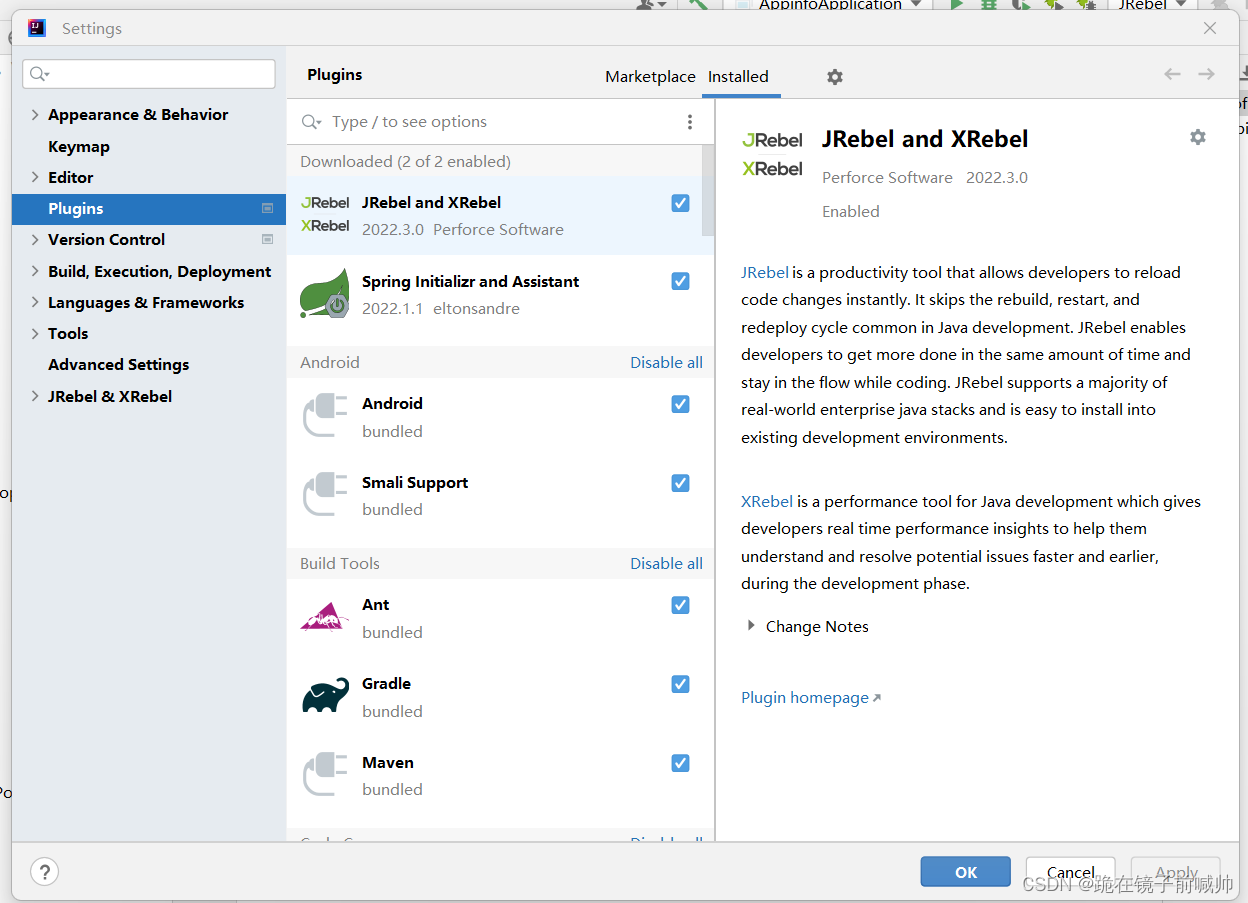Image resolution: width=1248 pixels, height=903 pixels.
Task: Click OK to confirm settings
Action: (966, 872)
